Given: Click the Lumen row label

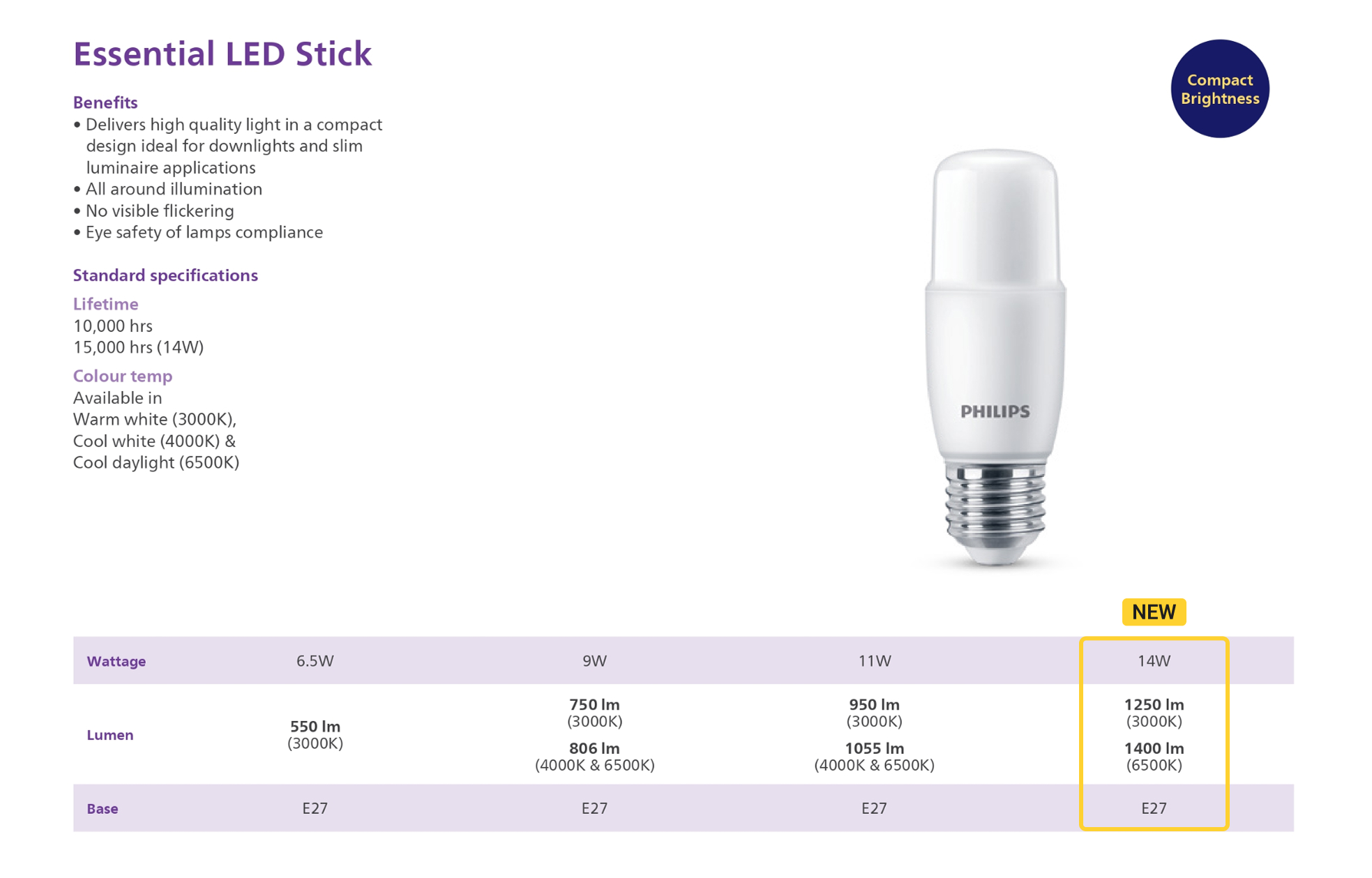Looking at the screenshot, I should pyautogui.click(x=110, y=735).
